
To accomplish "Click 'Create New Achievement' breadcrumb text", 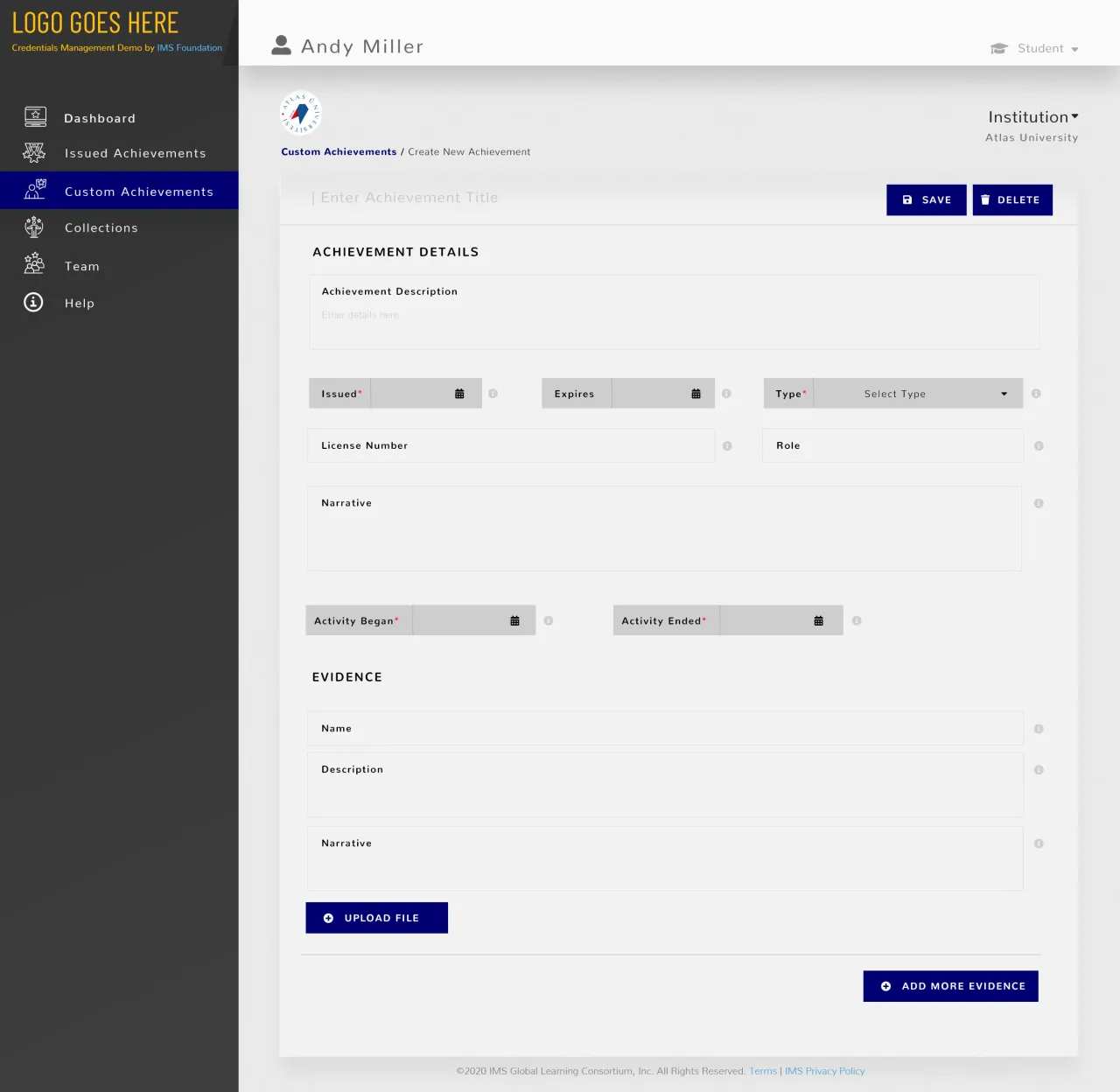I will tap(469, 151).
